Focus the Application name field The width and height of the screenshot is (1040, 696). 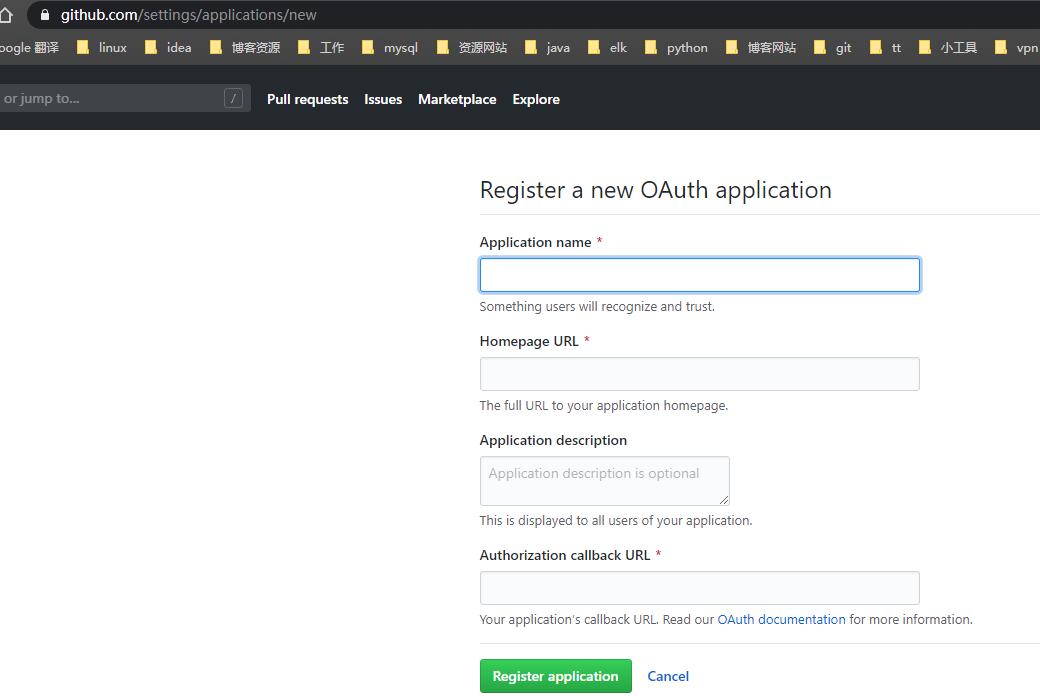[x=699, y=275]
